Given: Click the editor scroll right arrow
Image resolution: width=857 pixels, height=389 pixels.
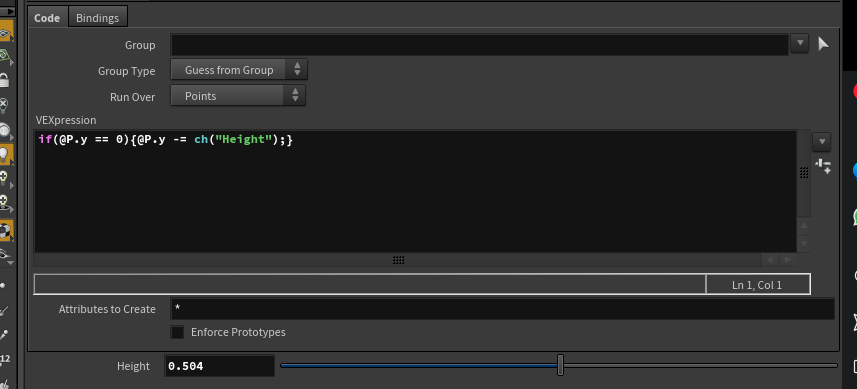Looking at the screenshot, I should (x=788, y=260).
